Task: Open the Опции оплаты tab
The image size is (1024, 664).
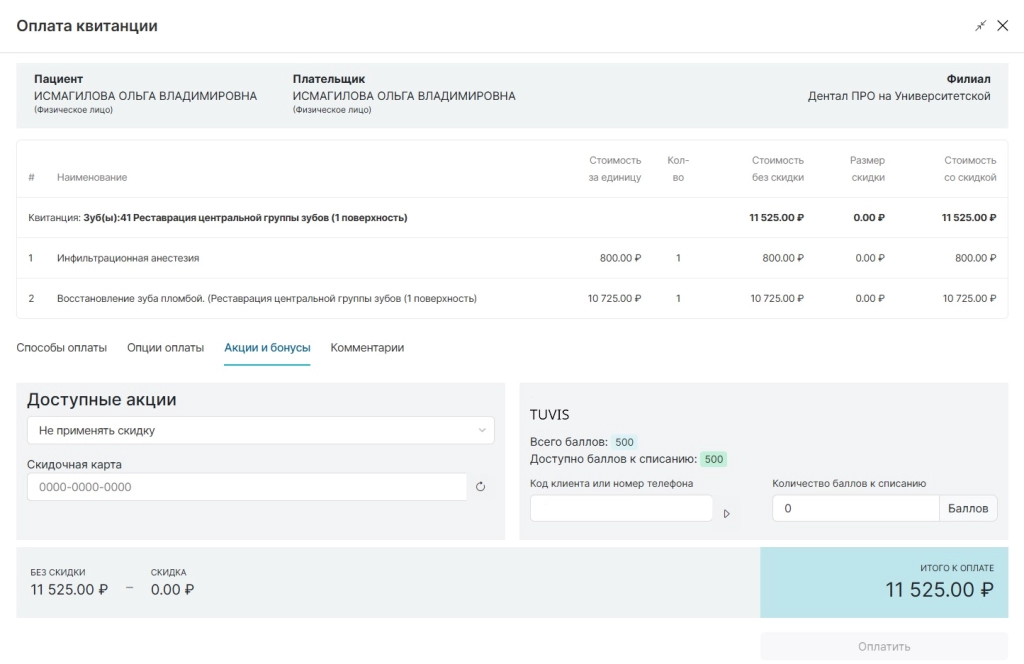Action: click(165, 347)
